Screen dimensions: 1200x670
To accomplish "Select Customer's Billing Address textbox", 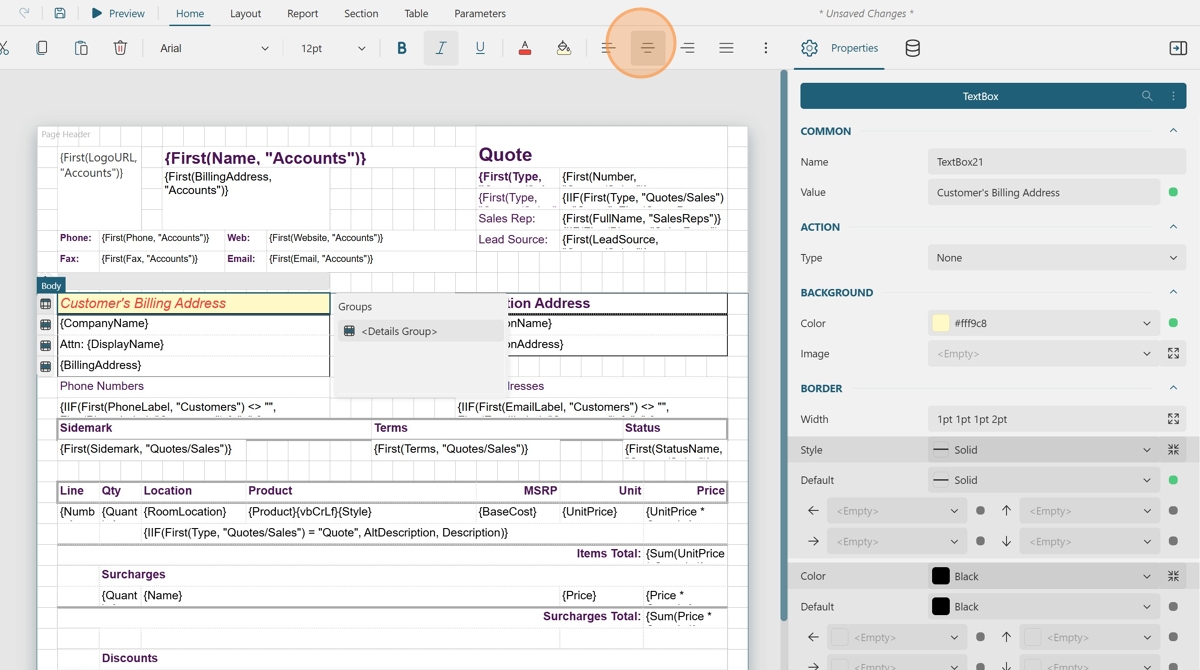I will (193, 303).
